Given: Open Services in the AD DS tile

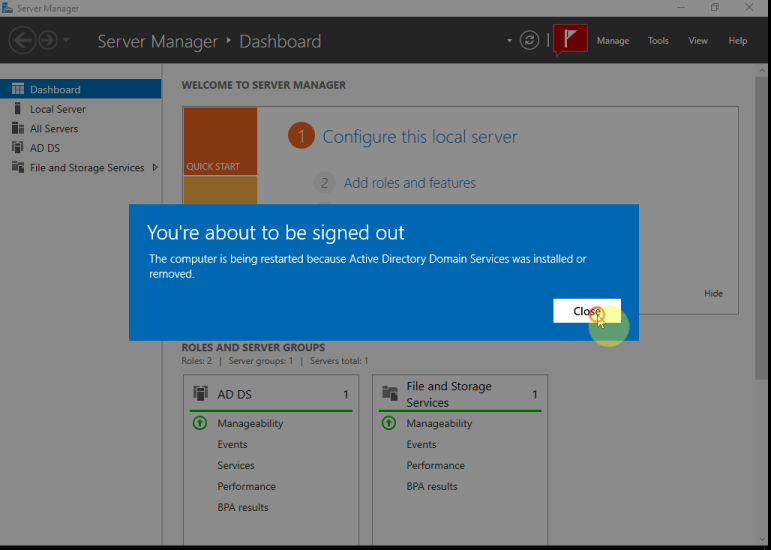Looking at the screenshot, I should tap(236, 465).
